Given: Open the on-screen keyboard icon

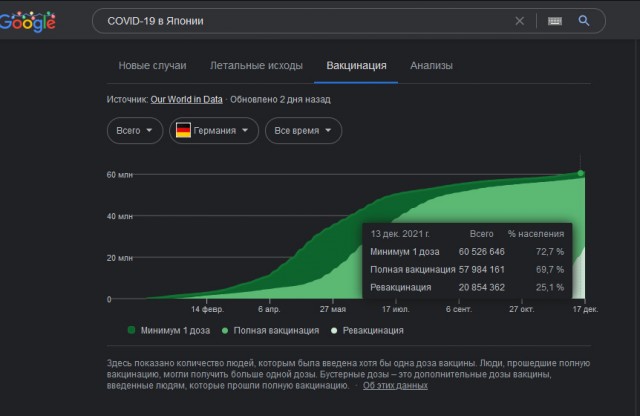Looking at the screenshot, I should pyautogui.click(x=555, y=21).
